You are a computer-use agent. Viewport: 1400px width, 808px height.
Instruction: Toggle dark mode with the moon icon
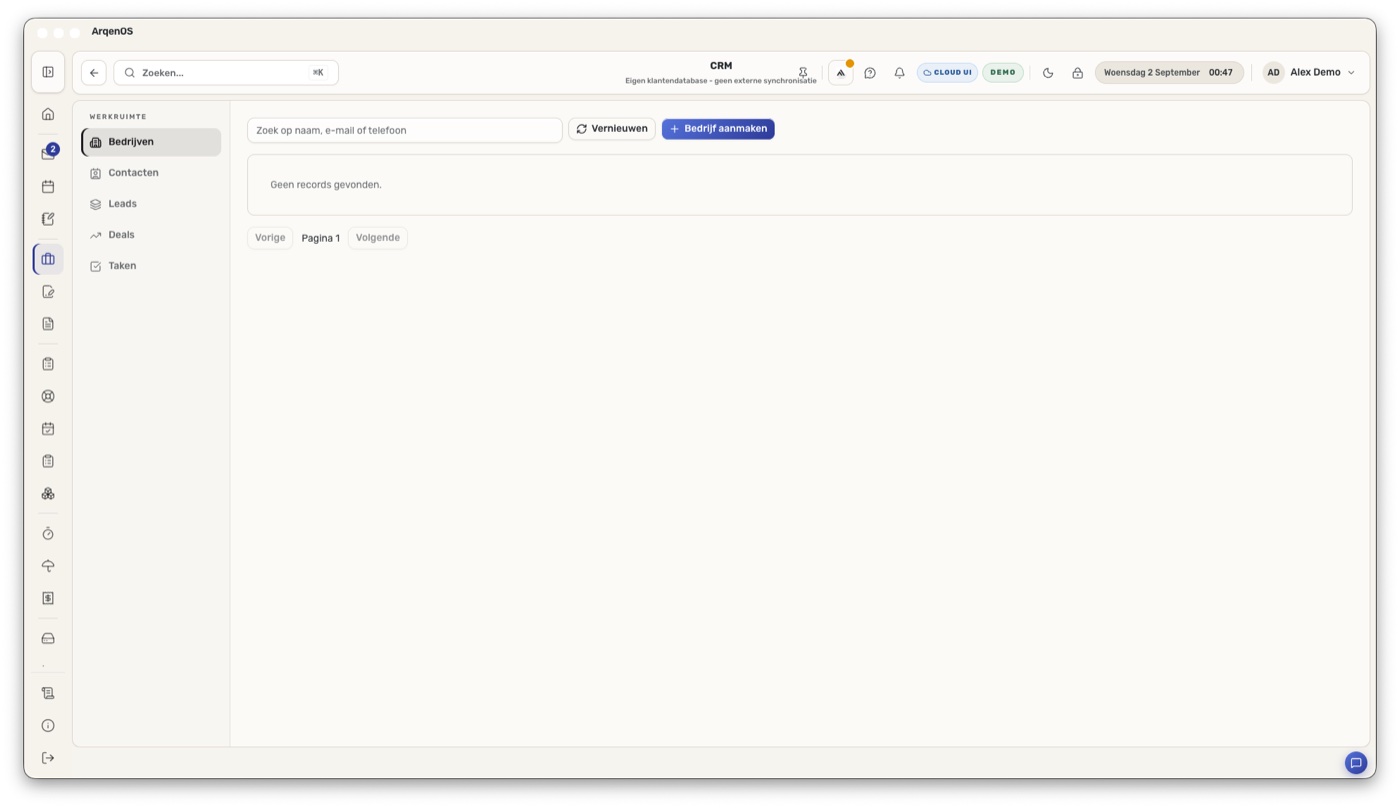pyautogui.click(x=1048, y=72)
